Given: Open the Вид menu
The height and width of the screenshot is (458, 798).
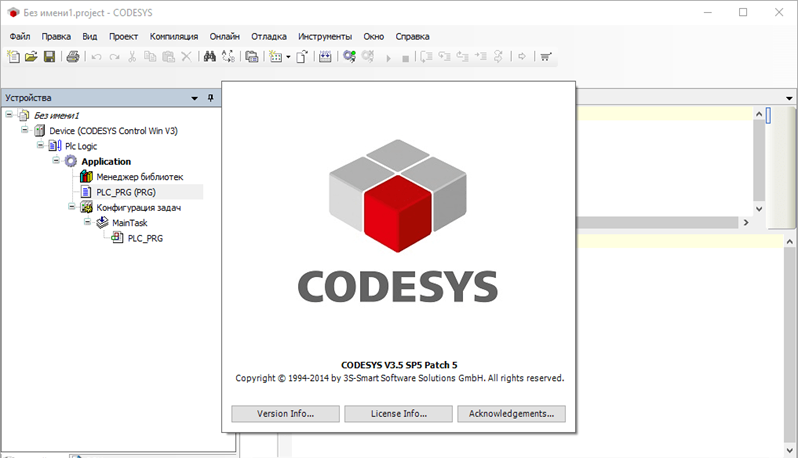Looking at the screenshot, I should pyautogui.click(x=90, y=37).
